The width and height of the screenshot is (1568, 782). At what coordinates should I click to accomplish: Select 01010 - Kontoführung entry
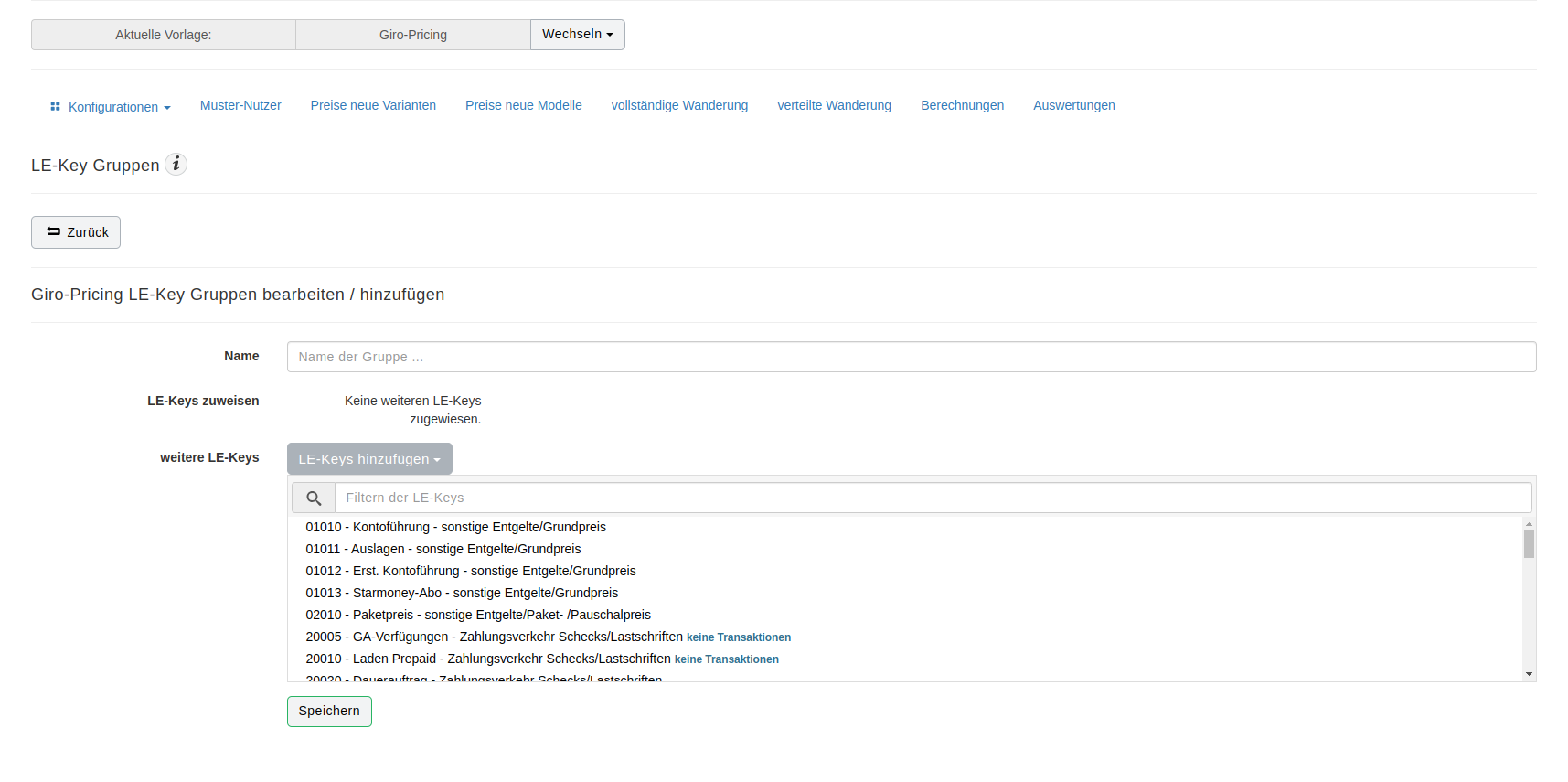905,527
